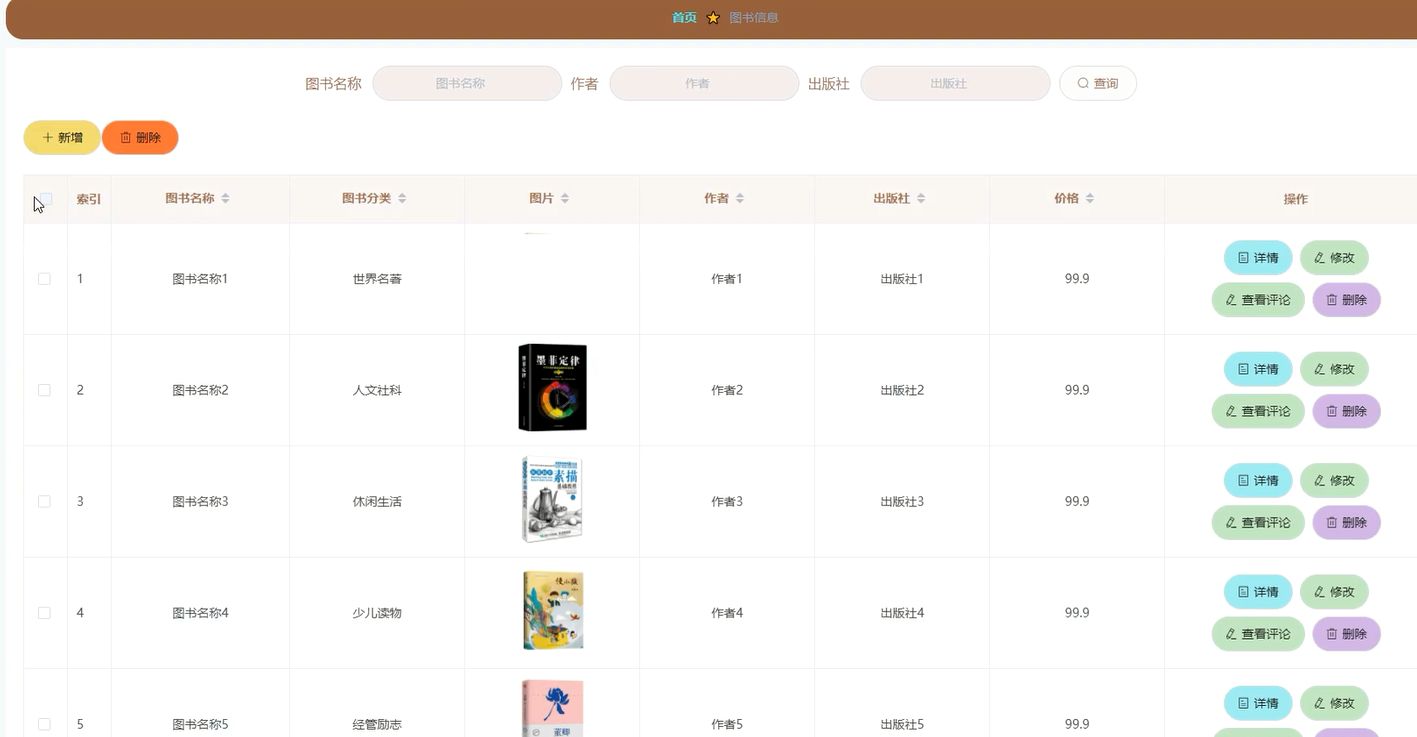Click the 素描 book cover in row 3
This screenshot has width=1417, height=737.
[552, 500]
